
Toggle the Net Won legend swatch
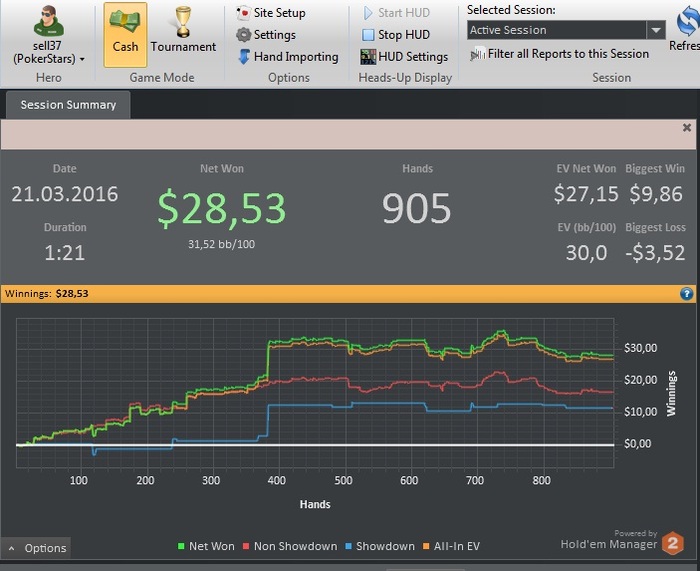click(181, 546)
